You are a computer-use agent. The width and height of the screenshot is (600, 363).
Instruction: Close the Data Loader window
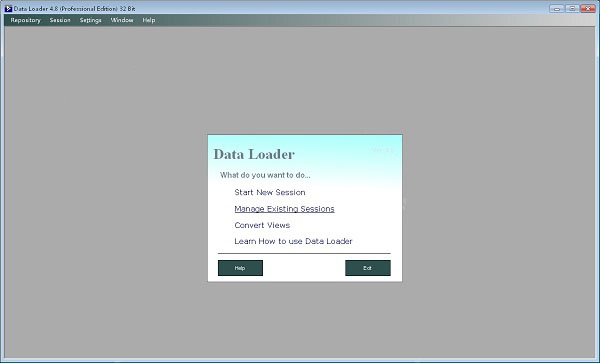pos(588,8)
